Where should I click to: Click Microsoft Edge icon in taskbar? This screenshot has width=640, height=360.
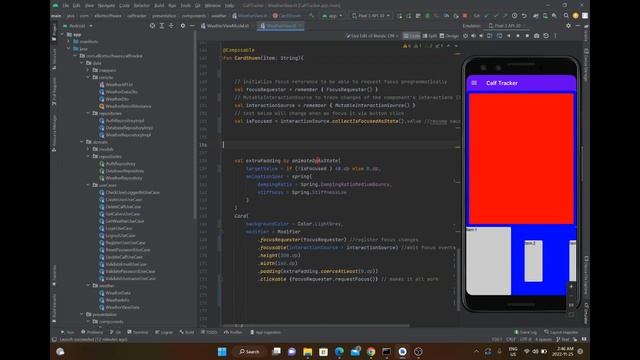click(x=339, y=351)
